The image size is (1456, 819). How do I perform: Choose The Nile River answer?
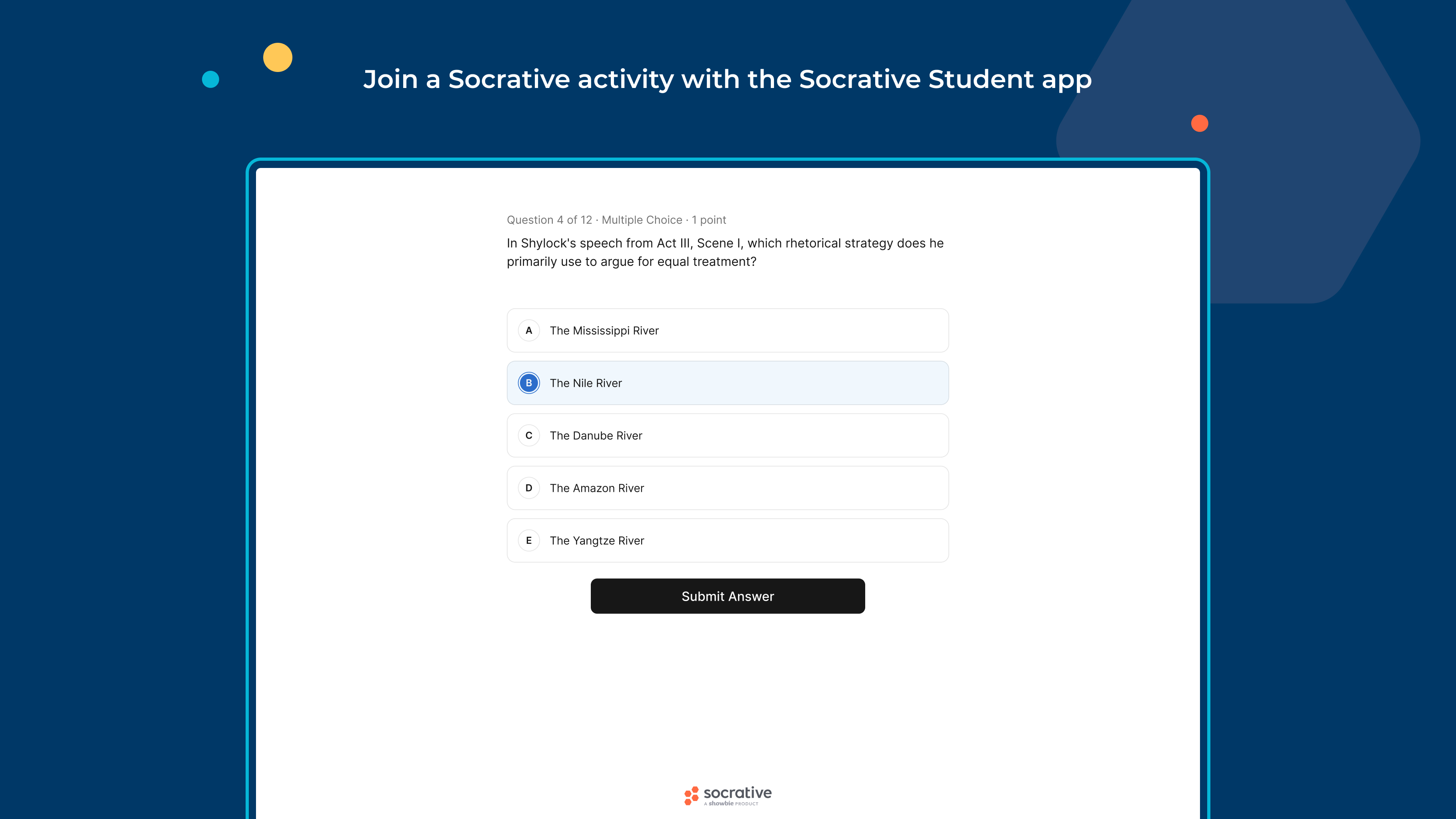point(728,383)
